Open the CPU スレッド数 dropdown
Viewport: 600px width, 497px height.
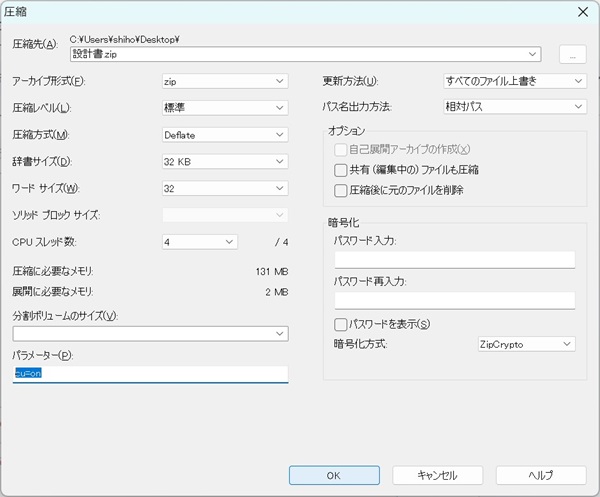pyautogui.click(x=200, y=242)
